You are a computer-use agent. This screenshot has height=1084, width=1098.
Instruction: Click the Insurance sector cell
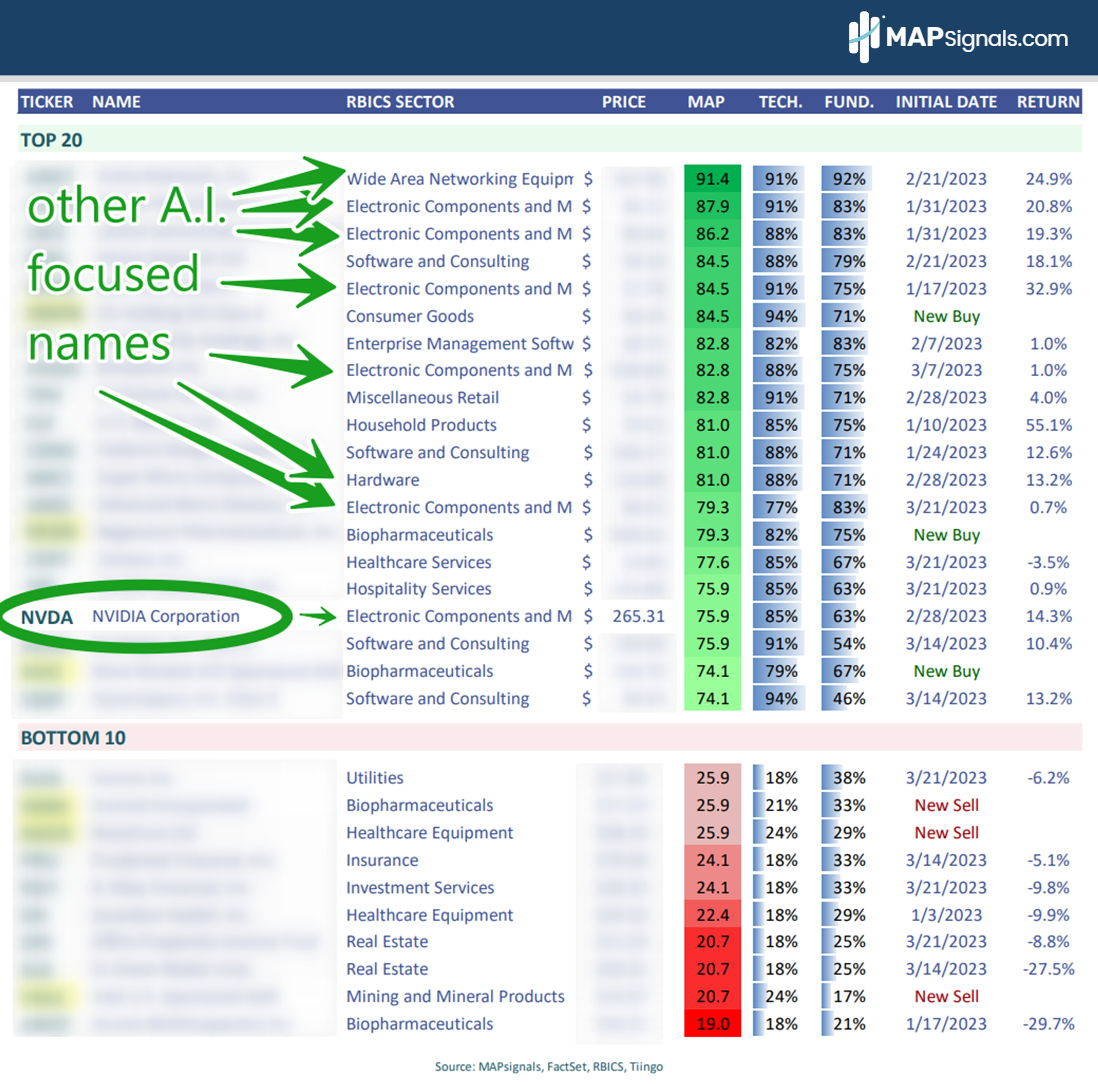pos(382,860)
